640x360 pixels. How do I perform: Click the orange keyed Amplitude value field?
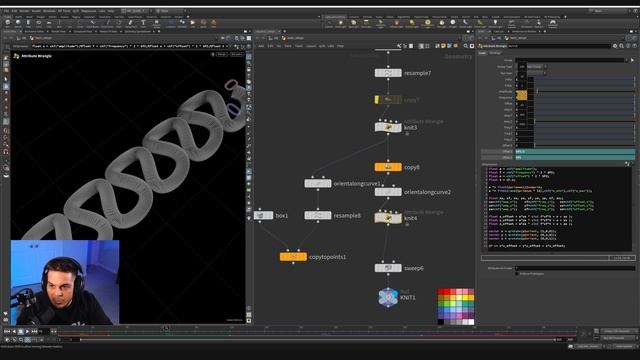[x=522, y=95]
